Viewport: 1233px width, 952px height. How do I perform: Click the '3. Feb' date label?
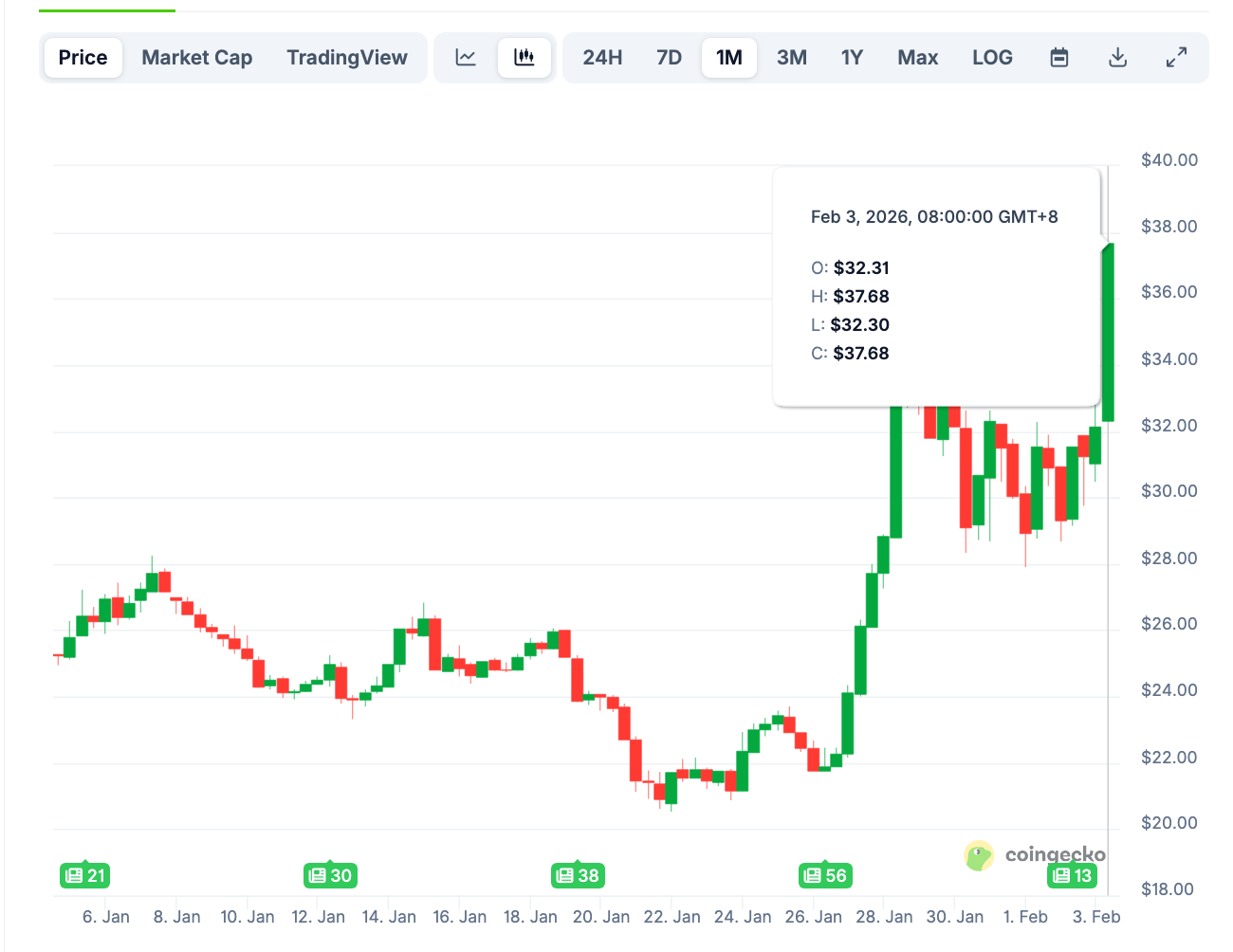(1096, 917)
